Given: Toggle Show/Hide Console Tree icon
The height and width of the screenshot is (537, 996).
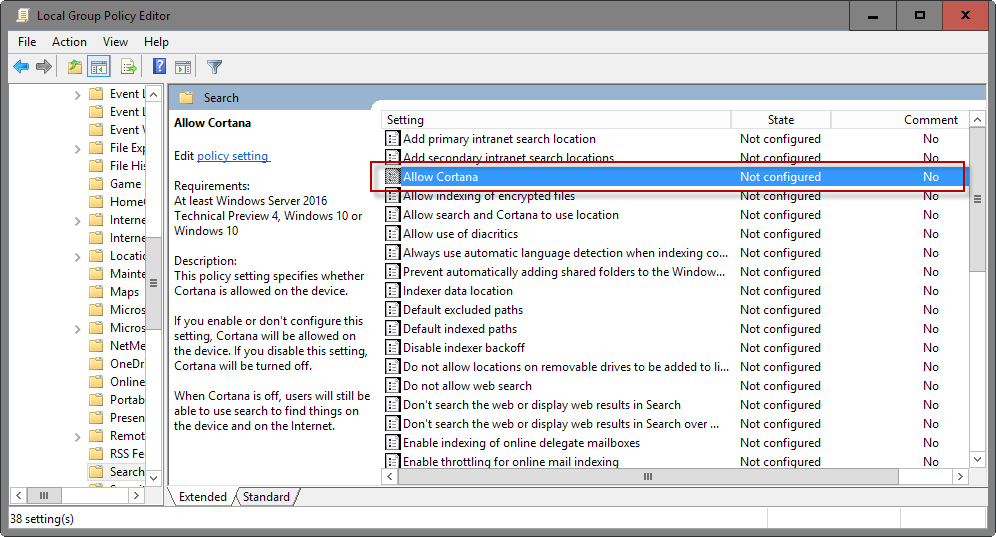Looking at the screenshot, I should 99,67.
